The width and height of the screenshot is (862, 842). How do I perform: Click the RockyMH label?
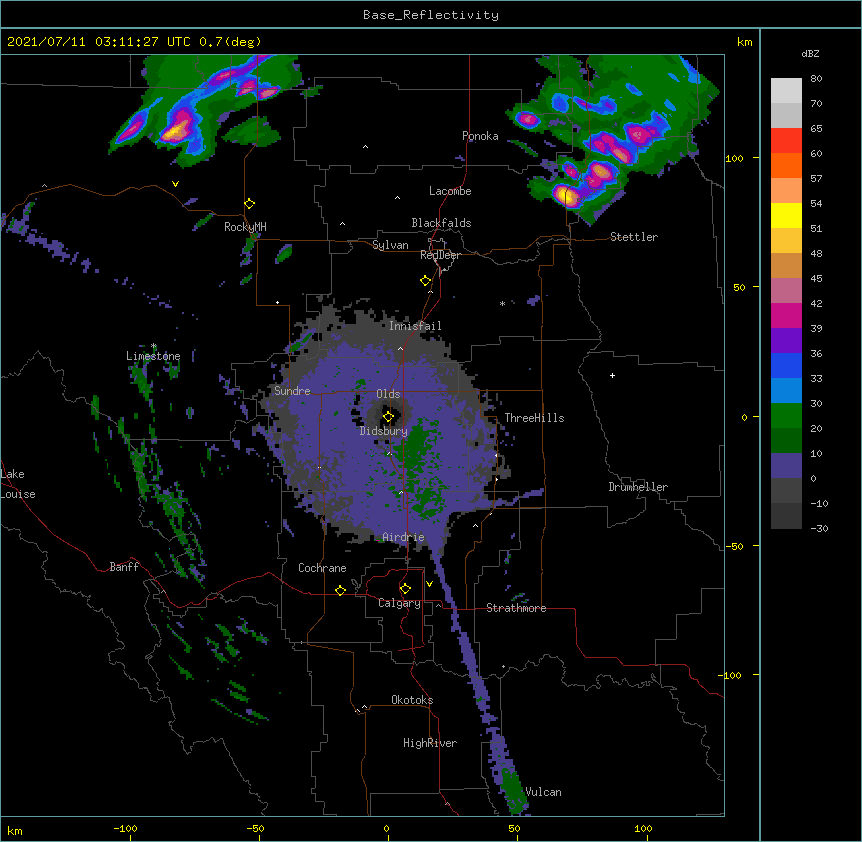pos(245,227)
